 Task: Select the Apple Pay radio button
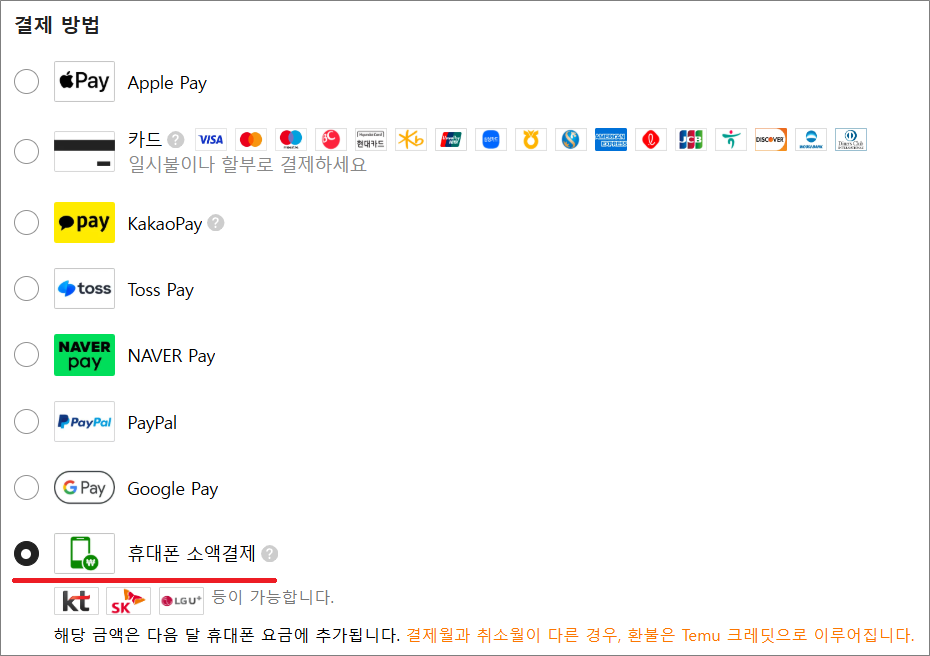(26, 81)
